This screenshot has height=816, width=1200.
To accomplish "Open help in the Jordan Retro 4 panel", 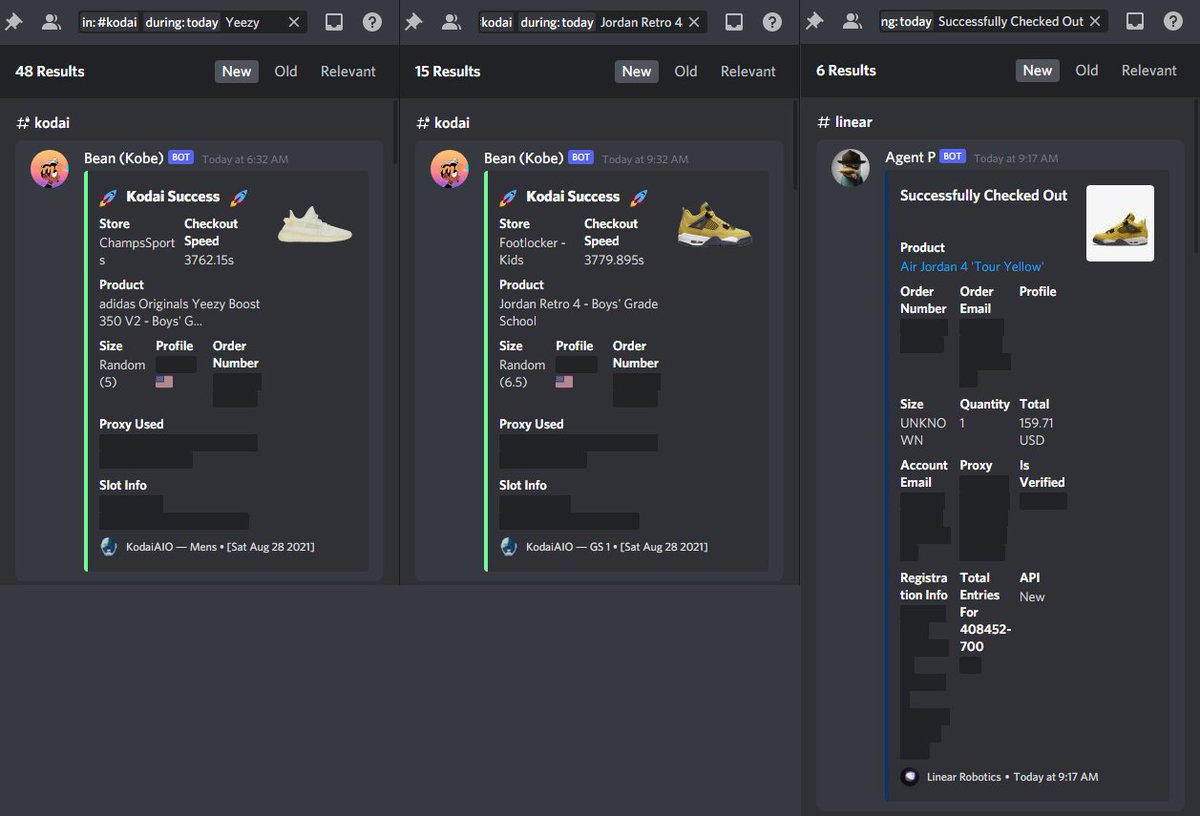I will 772,22.
